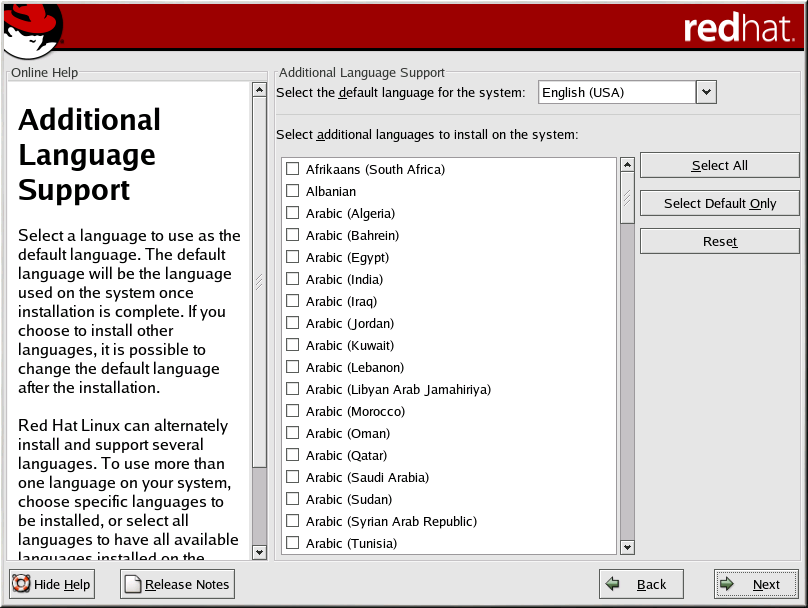Click the document icon on Release Notes
Image resolution: width=808 pixels, height=608 pixels.
[133, 584]
